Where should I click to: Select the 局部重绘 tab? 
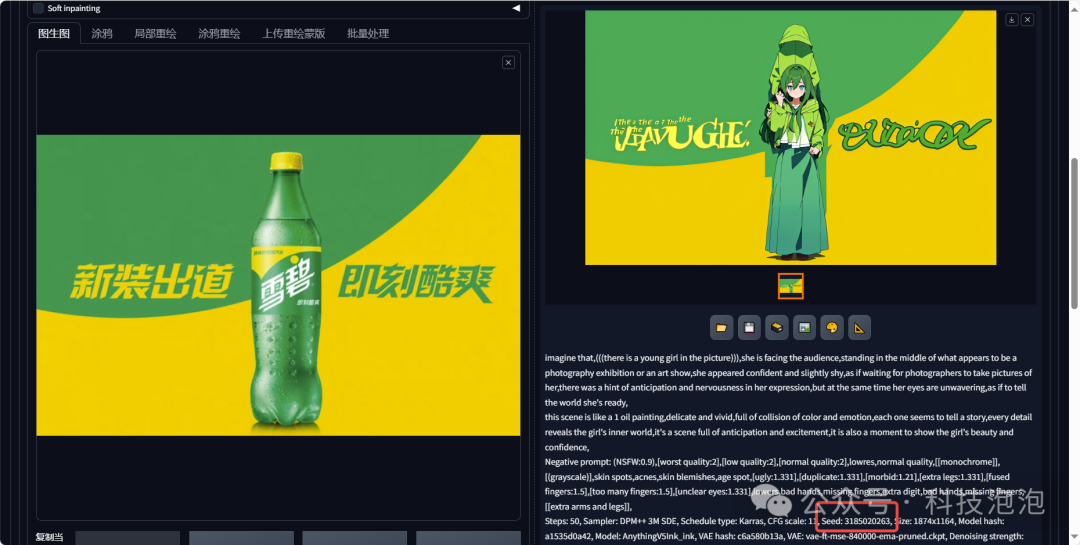tap(155, 33)
